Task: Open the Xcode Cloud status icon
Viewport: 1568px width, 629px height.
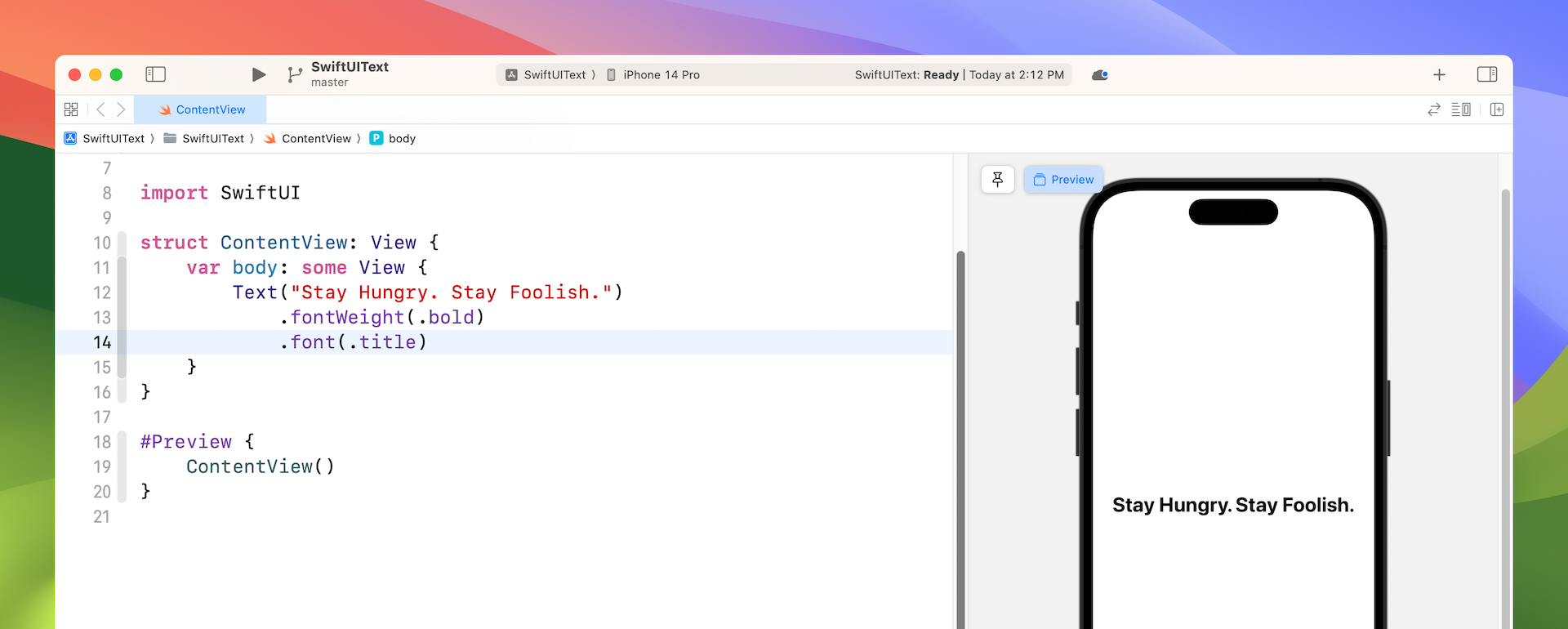Action: (1100, 74)
